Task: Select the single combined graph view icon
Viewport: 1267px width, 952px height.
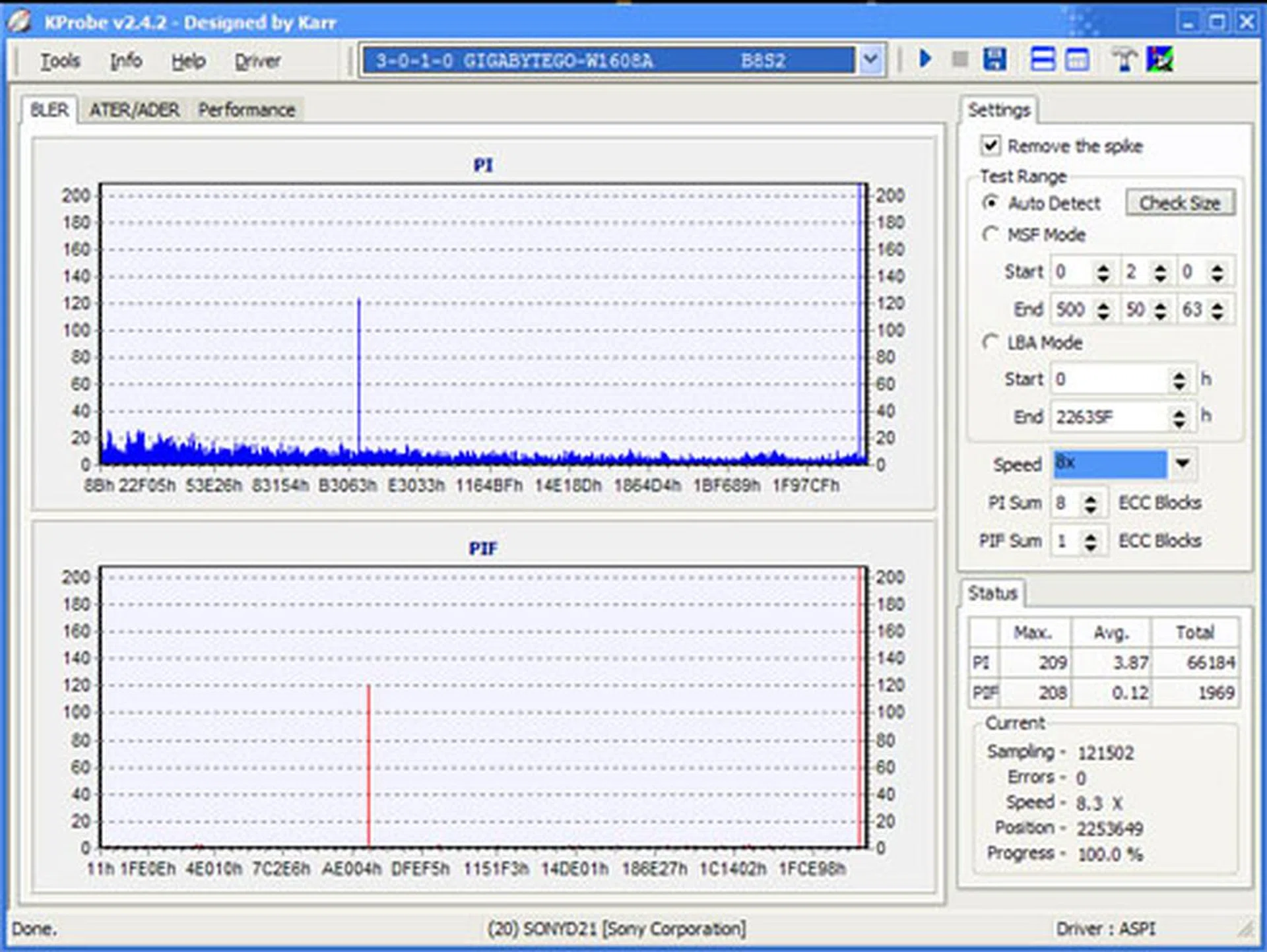Action: (1077, 59)
